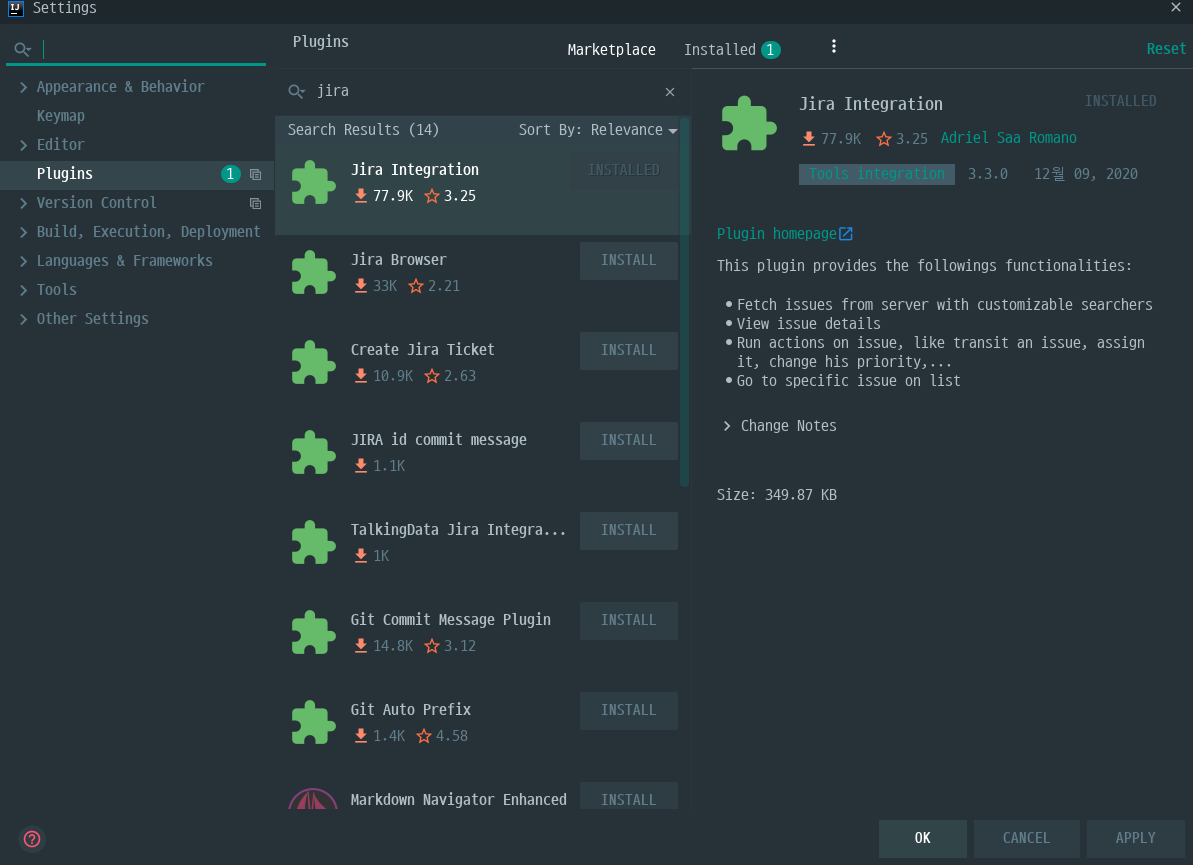Install TalkingData Jira Integra plugin
This screenshot has width=1193, height=865.
pyautogui.click(x=628, y=529)
